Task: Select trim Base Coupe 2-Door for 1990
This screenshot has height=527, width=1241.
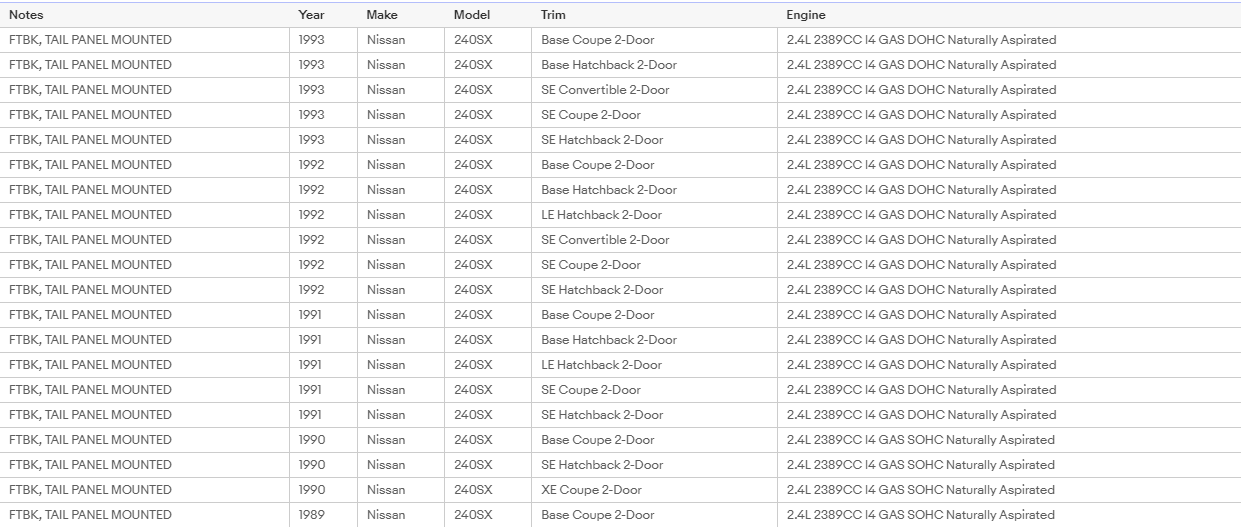Action: [x=598, y=440]
